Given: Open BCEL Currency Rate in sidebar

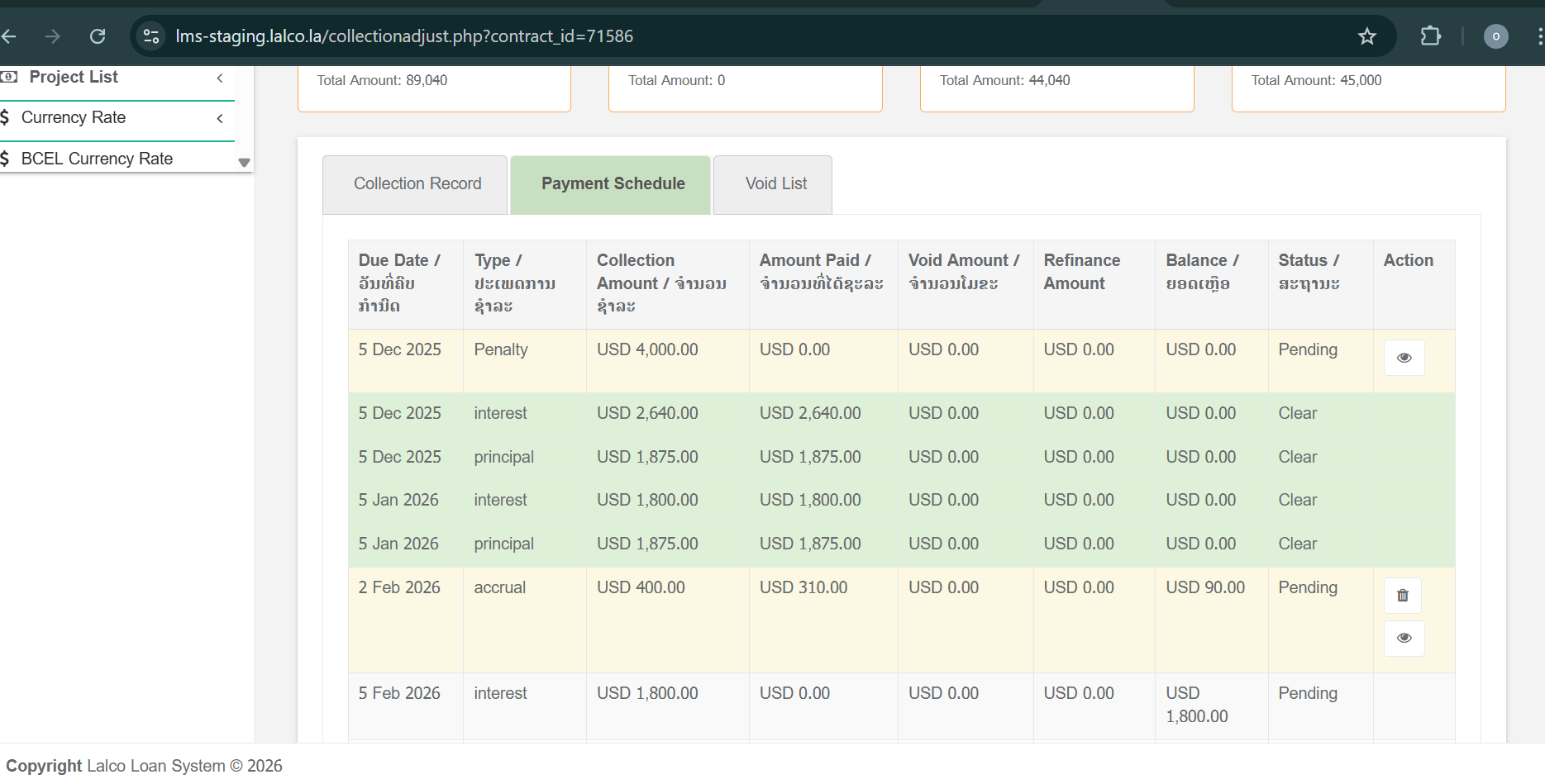Looking at the screenshot, I should 97,159.
